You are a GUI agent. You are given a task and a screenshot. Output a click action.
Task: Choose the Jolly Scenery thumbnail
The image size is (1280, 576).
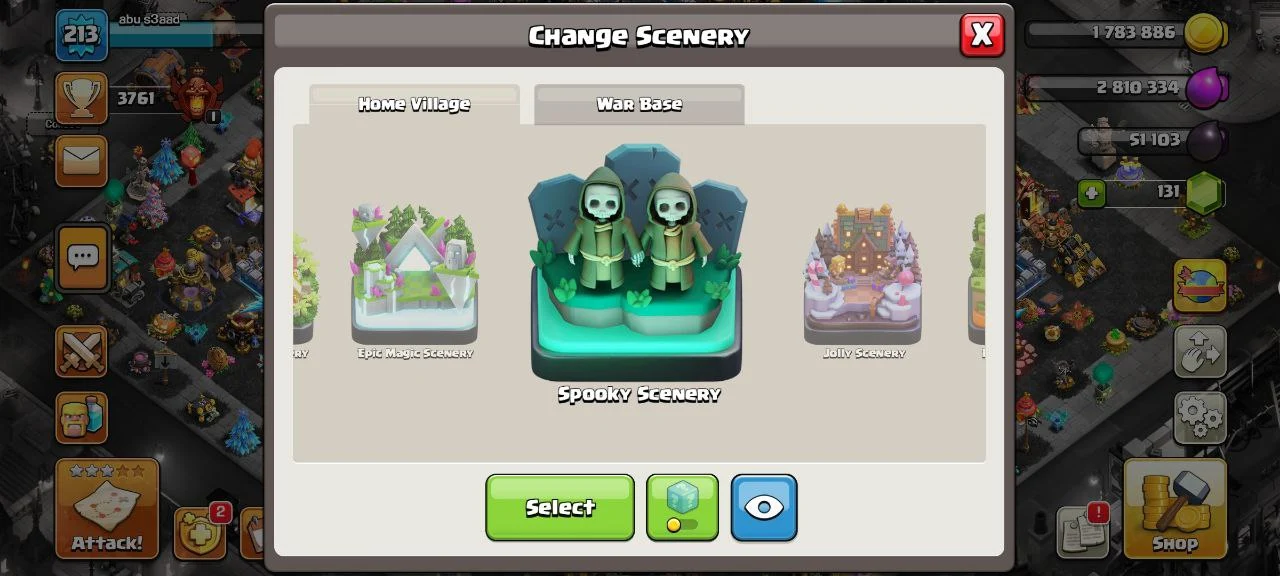(864, 280)
